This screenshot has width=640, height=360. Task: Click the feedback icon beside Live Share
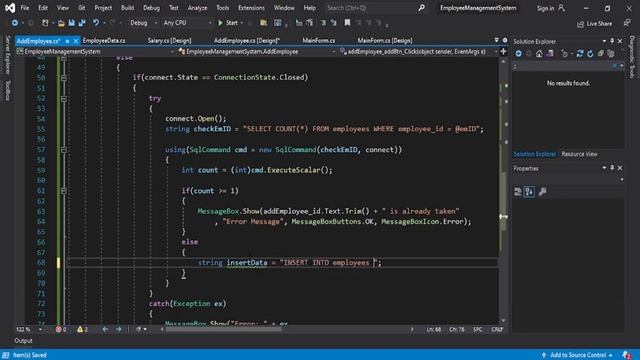(x=627, y=23)
